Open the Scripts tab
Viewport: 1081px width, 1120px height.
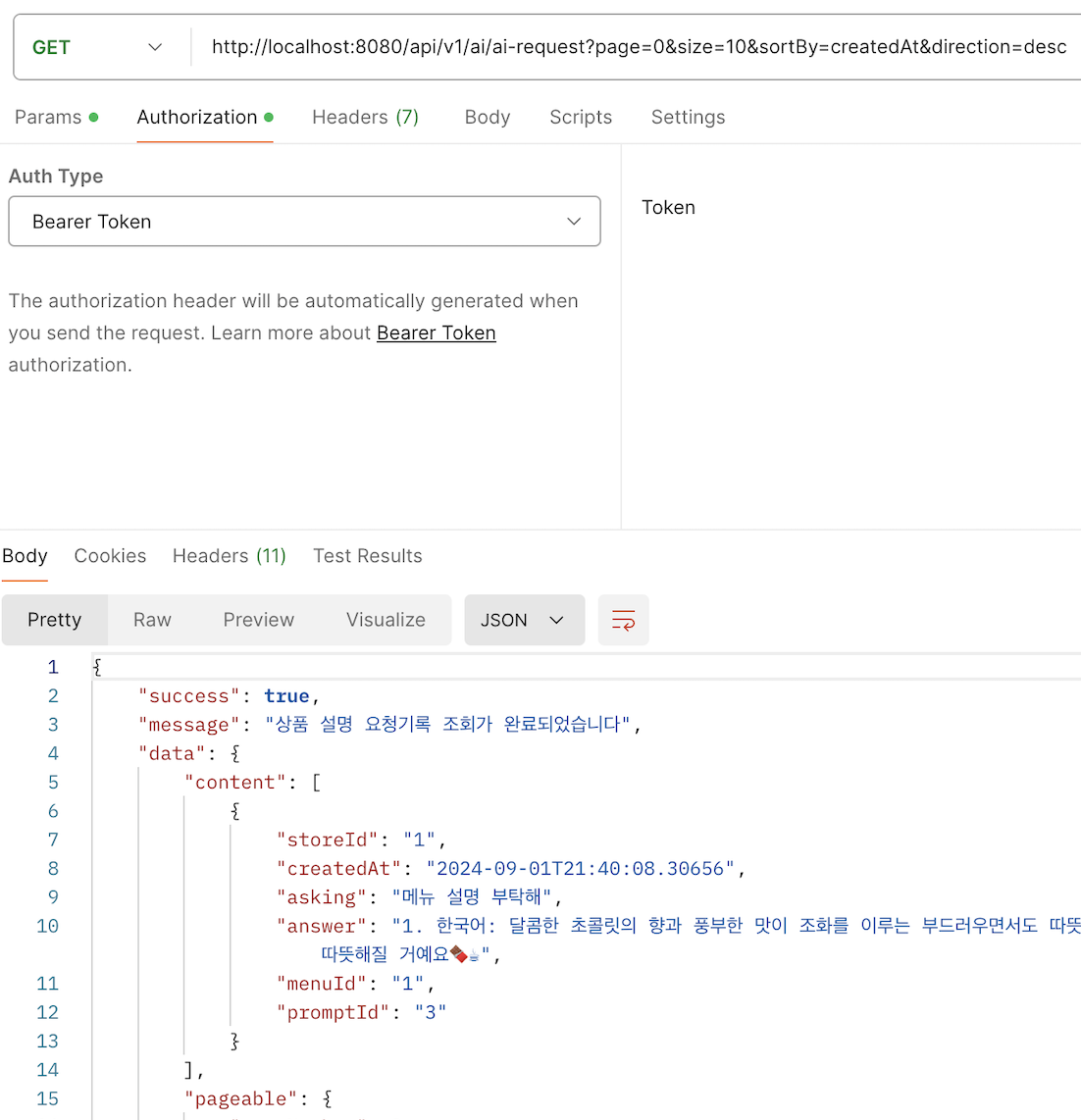pyautogui.click(x=581, y=117)
